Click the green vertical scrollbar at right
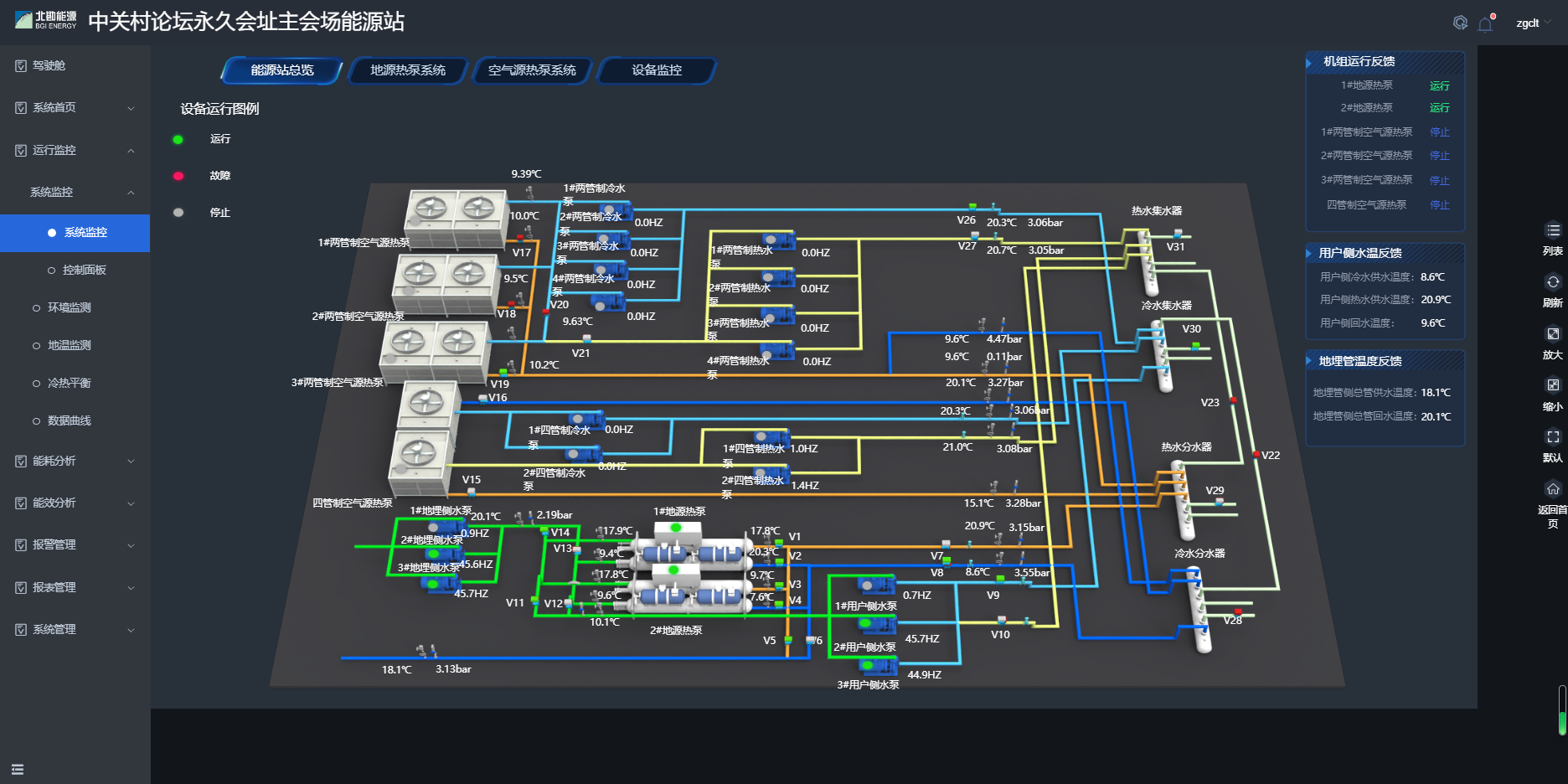This screenshot has height=784, width=1568. (1562, 710)
